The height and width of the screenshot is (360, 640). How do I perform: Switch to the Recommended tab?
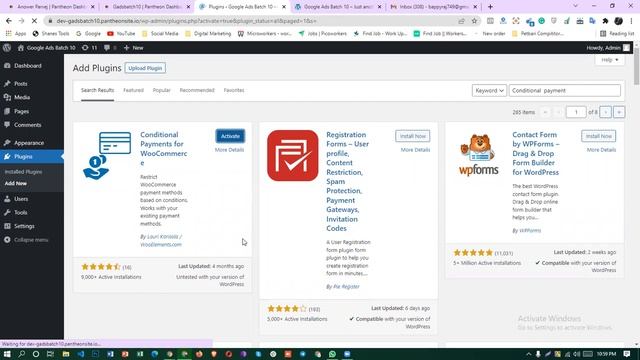click(x=197, y=90)
